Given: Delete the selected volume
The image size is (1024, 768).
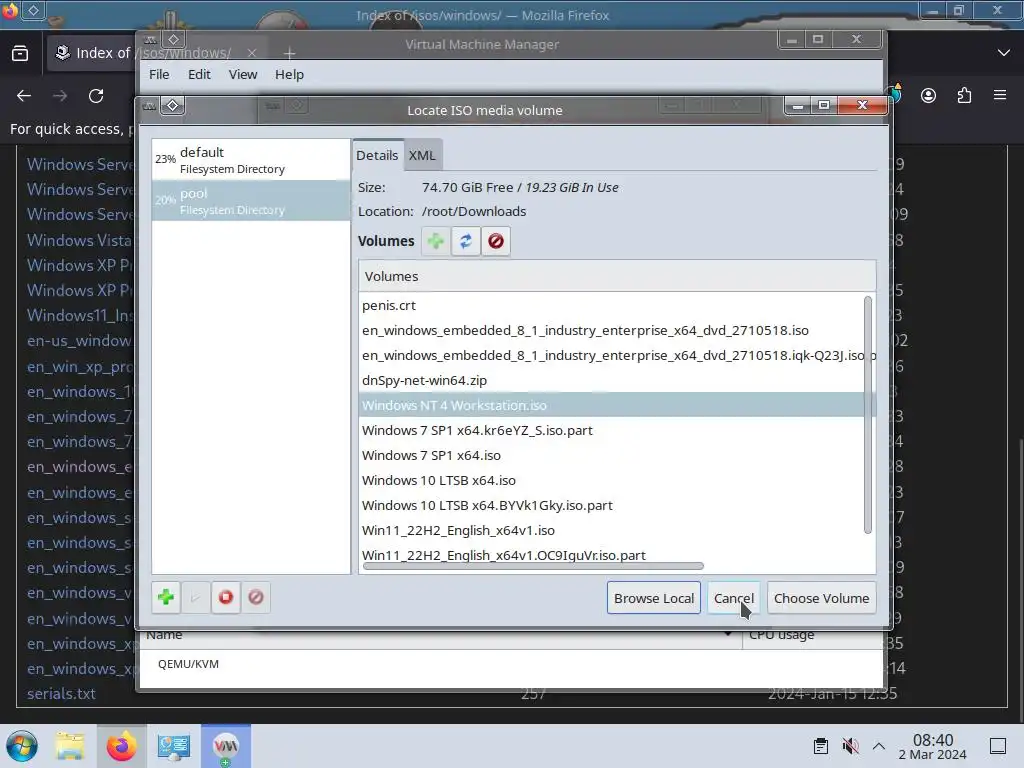Looking at the screenshot, I should coord(496,241).
